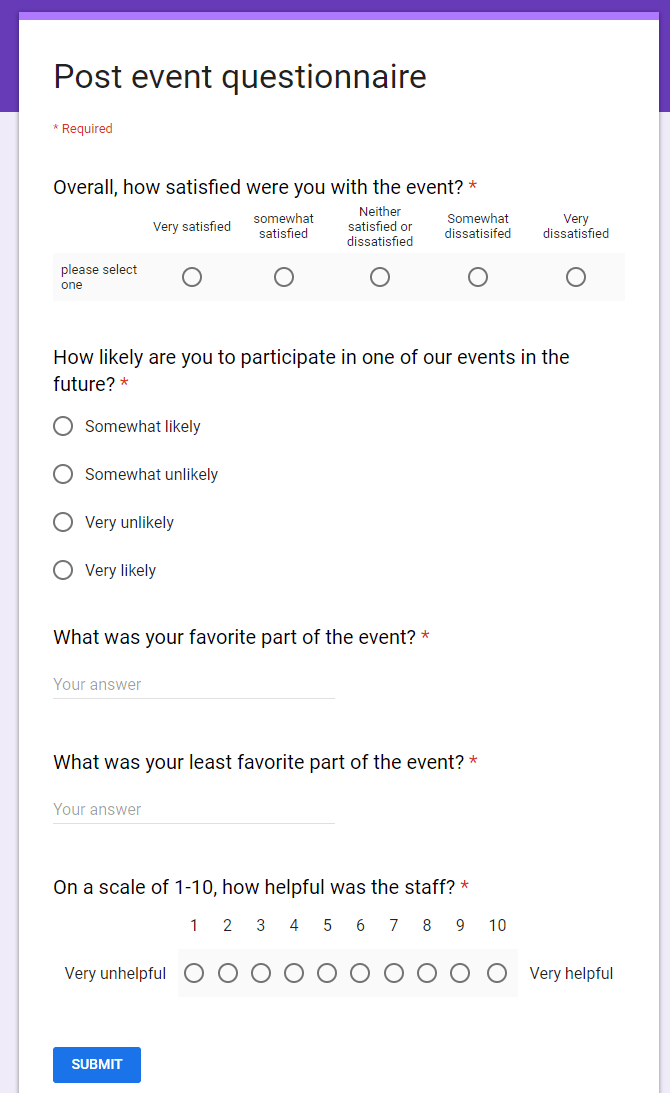670x1093 pixels.
Task: Pick the 'Very unlikely' option
Action: pos(63,522)
